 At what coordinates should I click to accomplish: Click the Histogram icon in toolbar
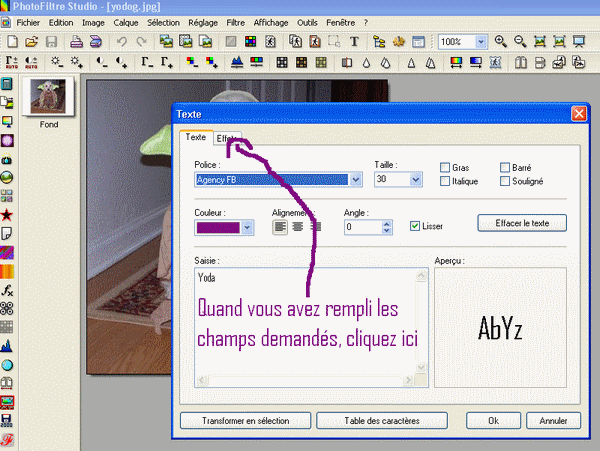click(x=237, y=62)
